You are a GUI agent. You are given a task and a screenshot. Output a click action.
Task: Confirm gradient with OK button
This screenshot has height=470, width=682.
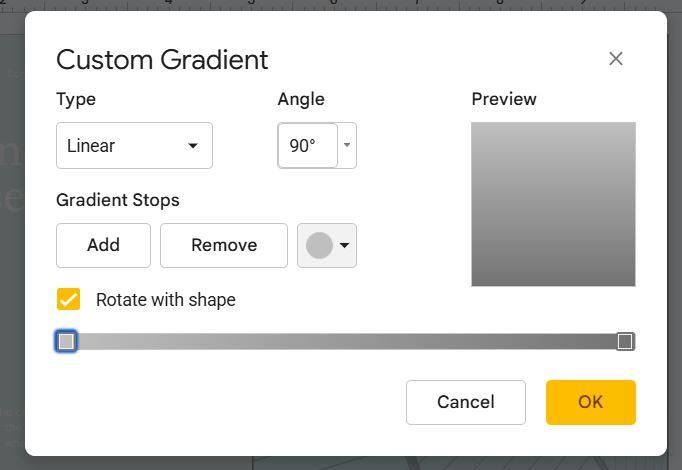pyautogui.click(x=591, y=402)
